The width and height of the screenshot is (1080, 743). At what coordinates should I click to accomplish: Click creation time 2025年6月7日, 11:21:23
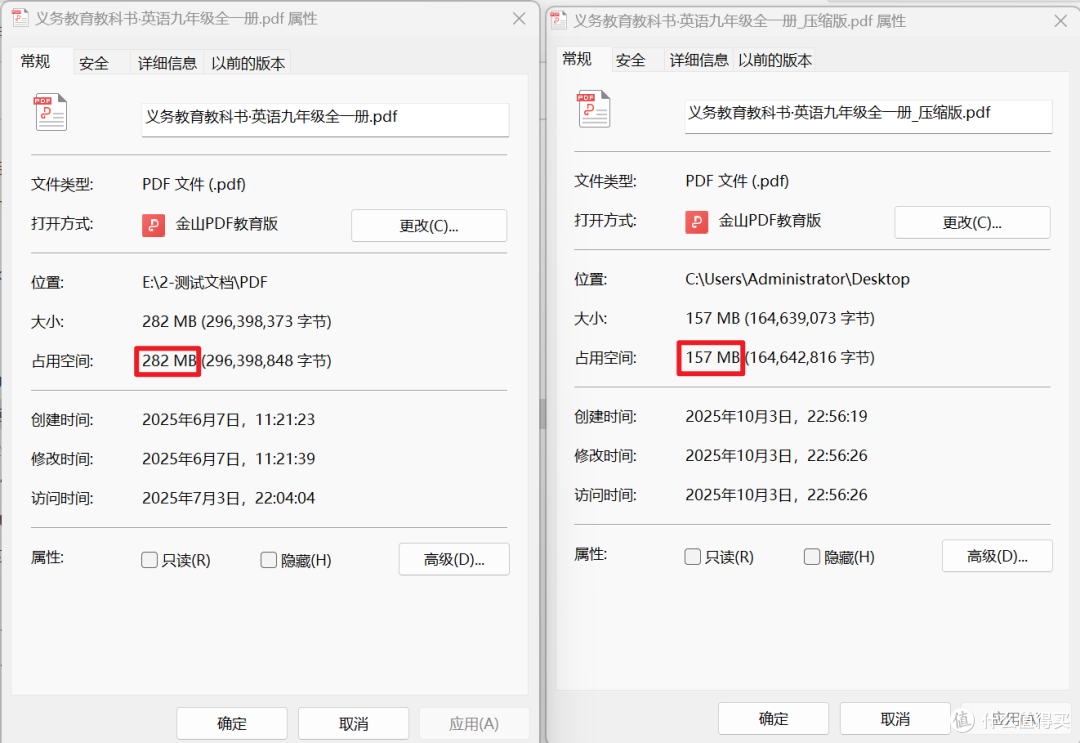pyautogui.click(x=229, y=419)
